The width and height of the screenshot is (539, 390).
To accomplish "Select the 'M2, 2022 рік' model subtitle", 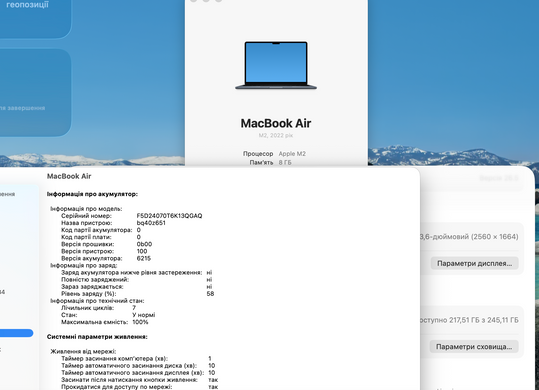I will [276, 135].
